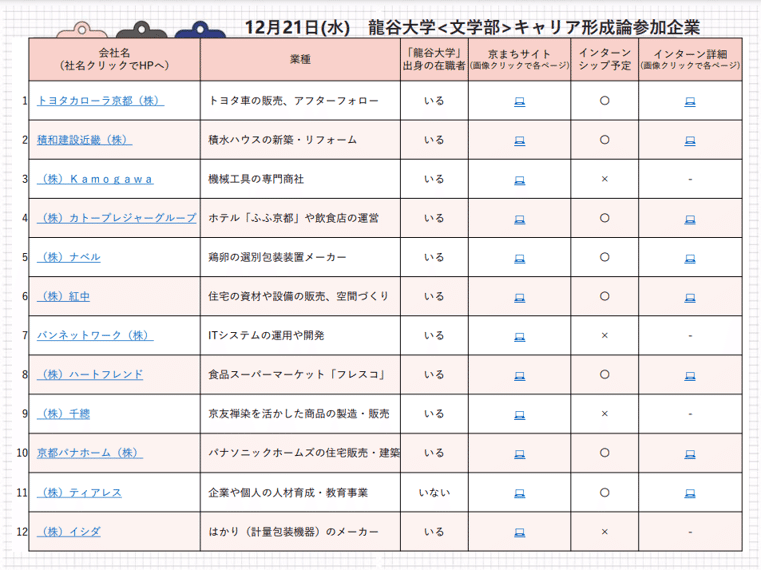Viewport: 761px width, 570px height.
Task: Click 京まちサイト laptop icon for 千總
Action: click(x=519, y=415)
